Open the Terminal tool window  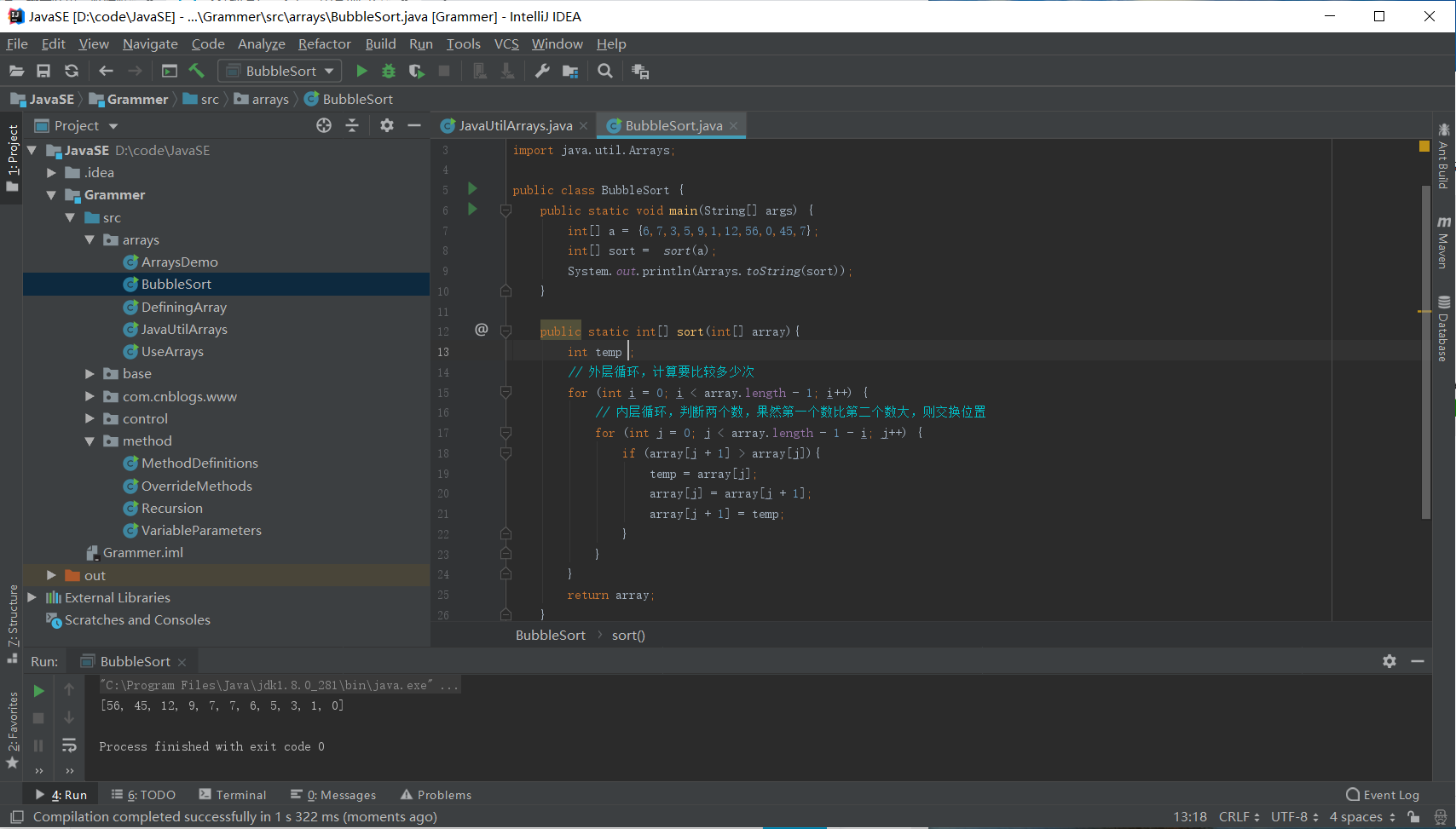(x=233, y=795)
